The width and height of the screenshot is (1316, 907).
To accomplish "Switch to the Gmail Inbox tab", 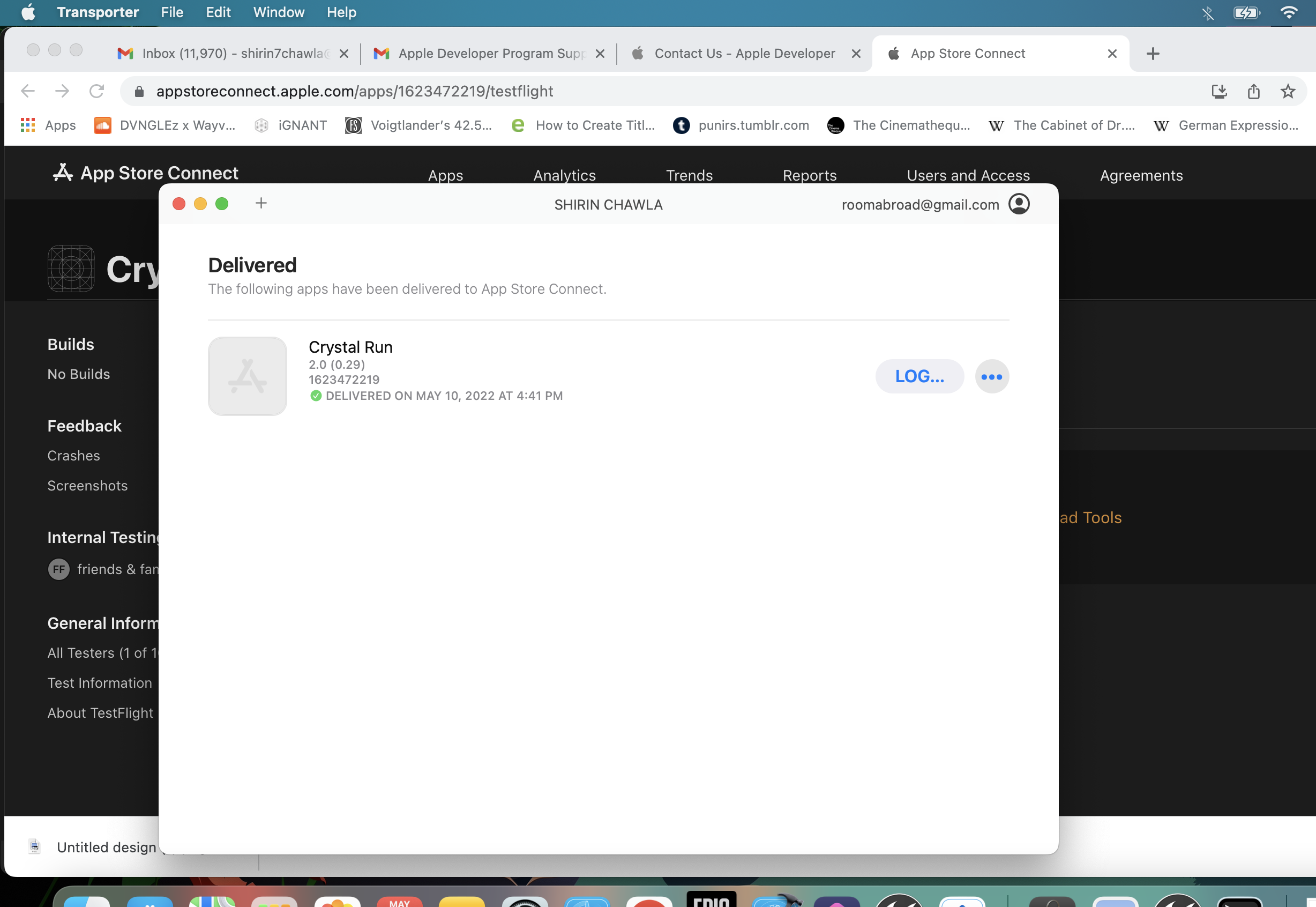I will coord(233,54).
